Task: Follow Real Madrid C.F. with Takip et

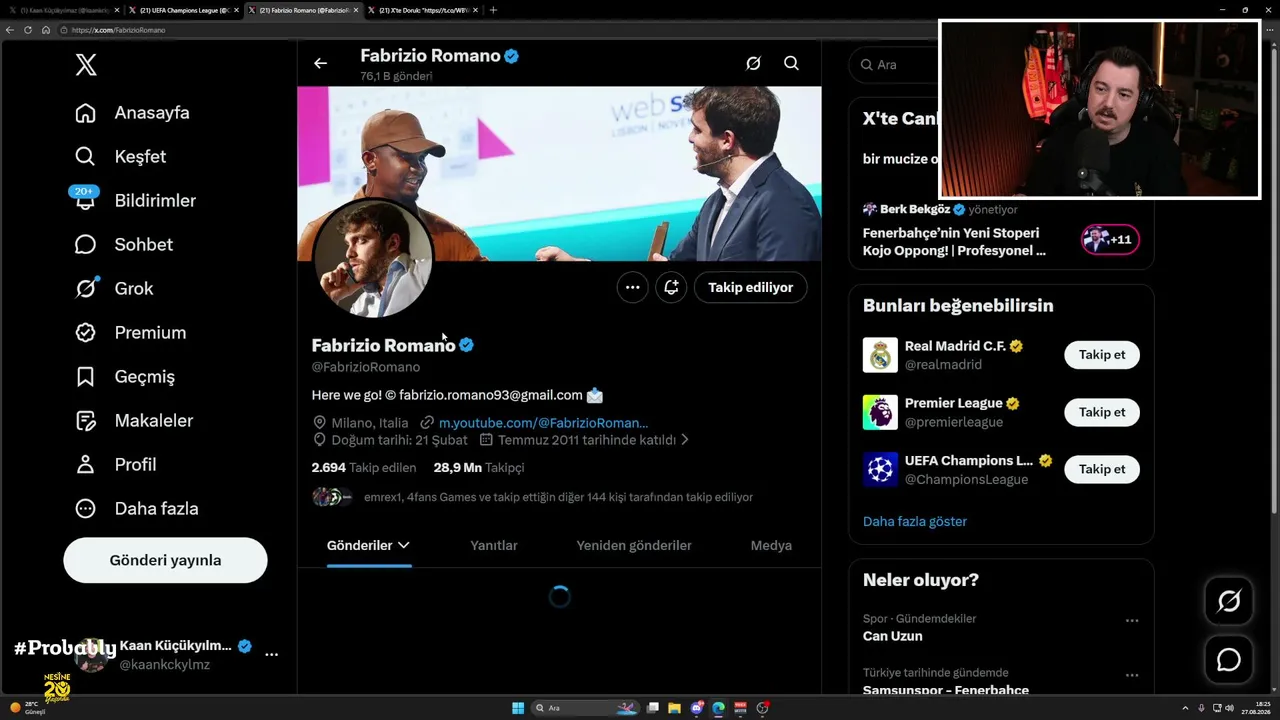Action: tap(1102, 355)
